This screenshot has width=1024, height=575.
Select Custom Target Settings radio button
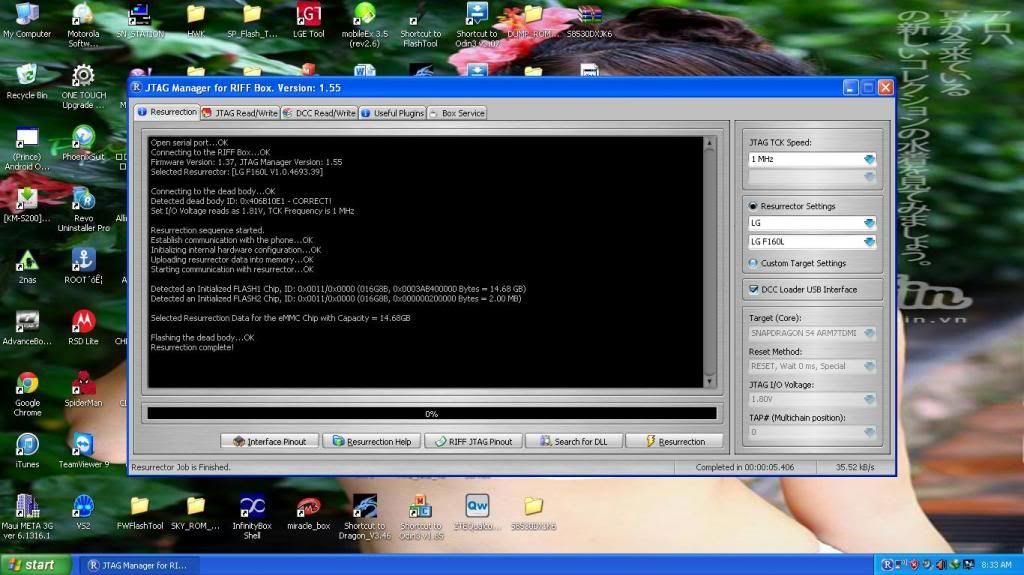[753, 263]
